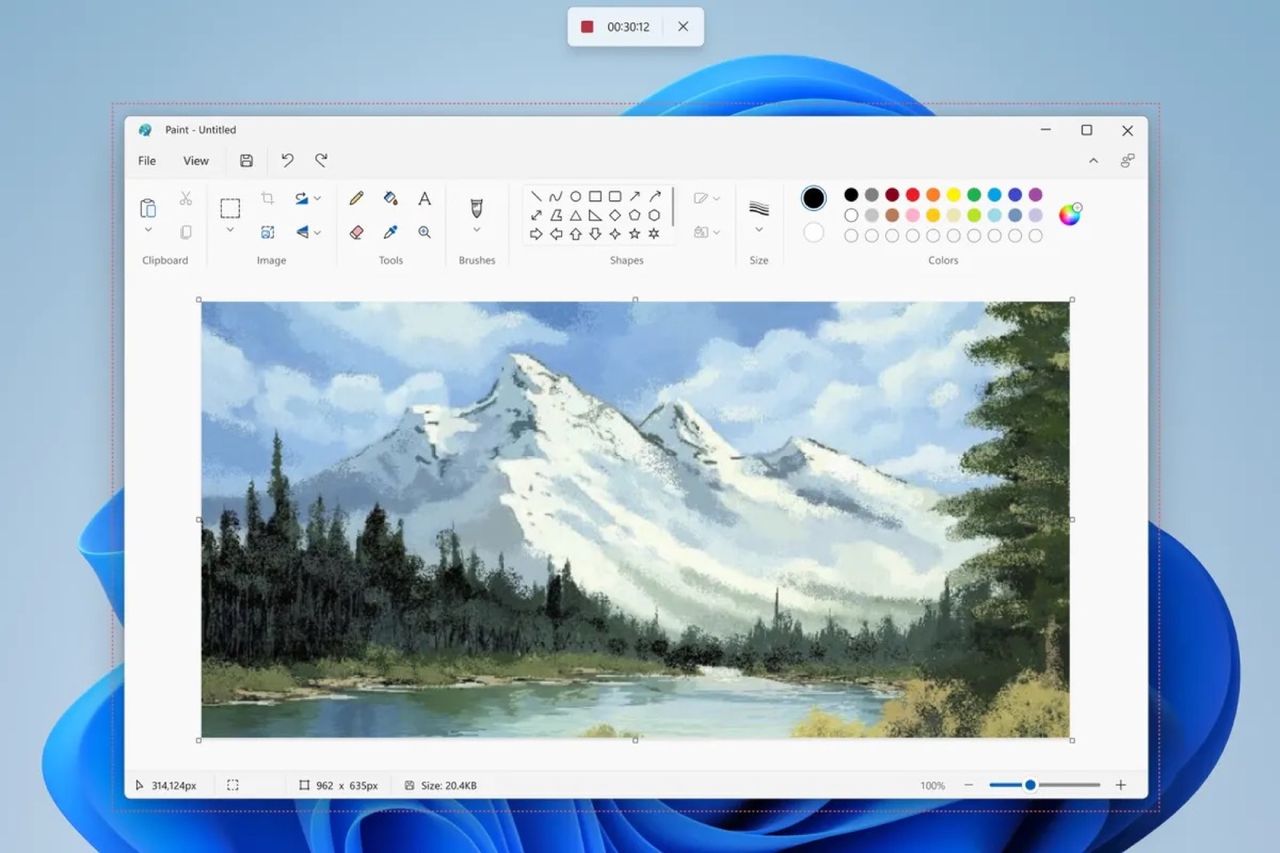Open the Flip dropdown arrow
The width and height of the screenshot is (1280, 853).
click(x=319, y=232)
